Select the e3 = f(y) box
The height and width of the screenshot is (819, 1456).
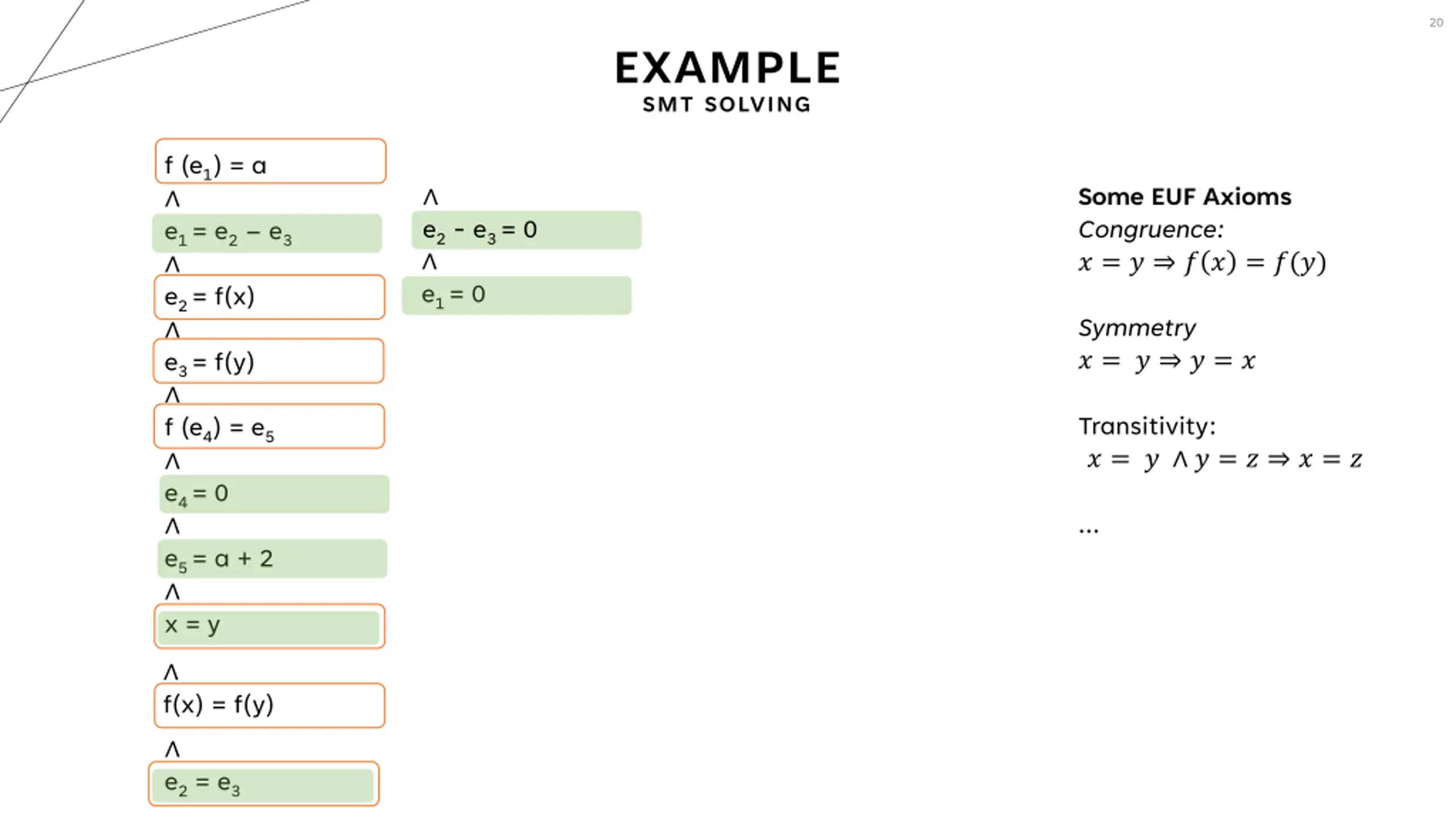coord(268,361)
